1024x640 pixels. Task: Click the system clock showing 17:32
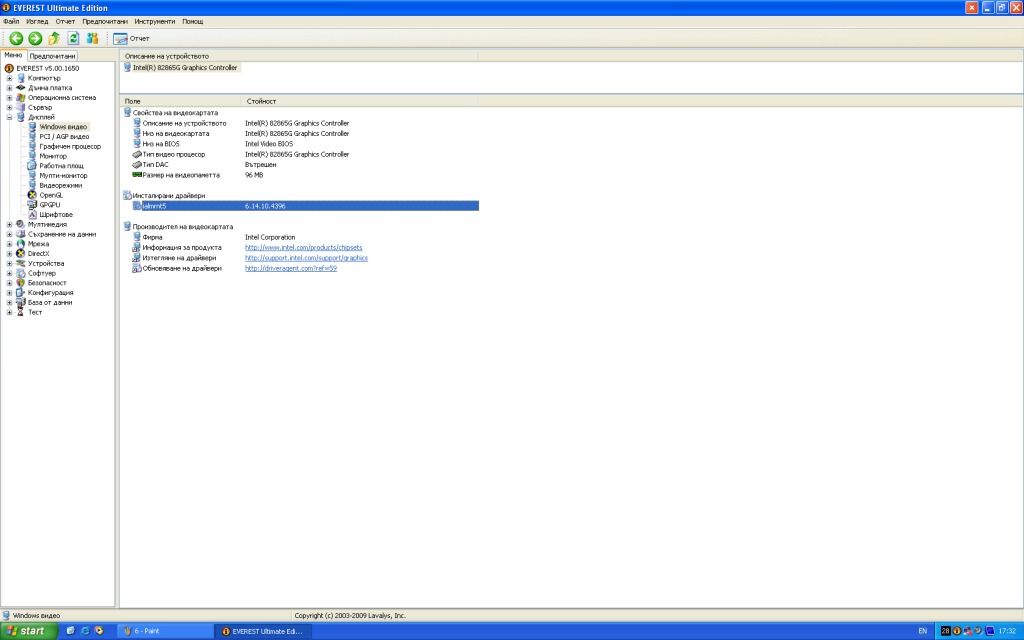pyautogui.click(x=1007, y=632)
